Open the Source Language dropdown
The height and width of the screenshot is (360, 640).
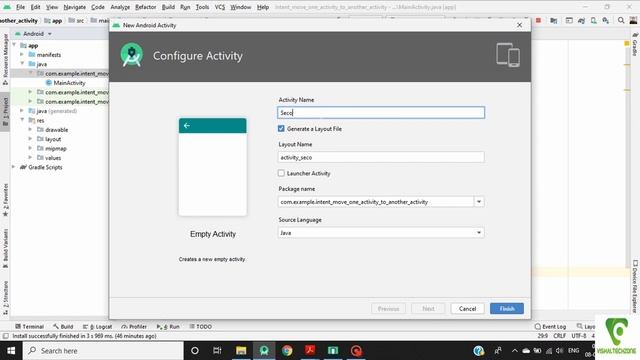[381, 233]
